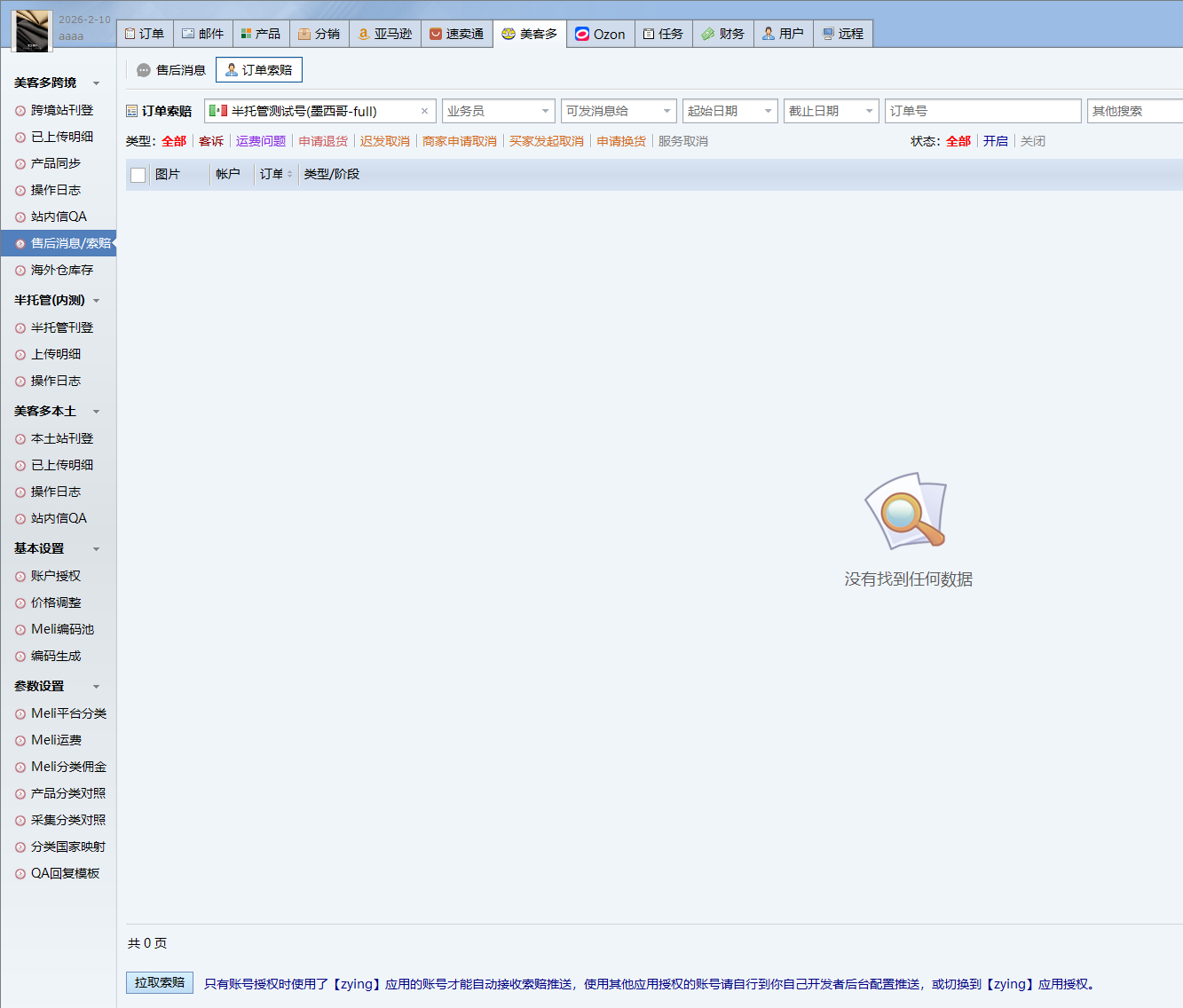Open the 亚马逊 Amazon tab
This screenshot has width=1183, height=1008.
pyautogui.click(x=385, y=34)
